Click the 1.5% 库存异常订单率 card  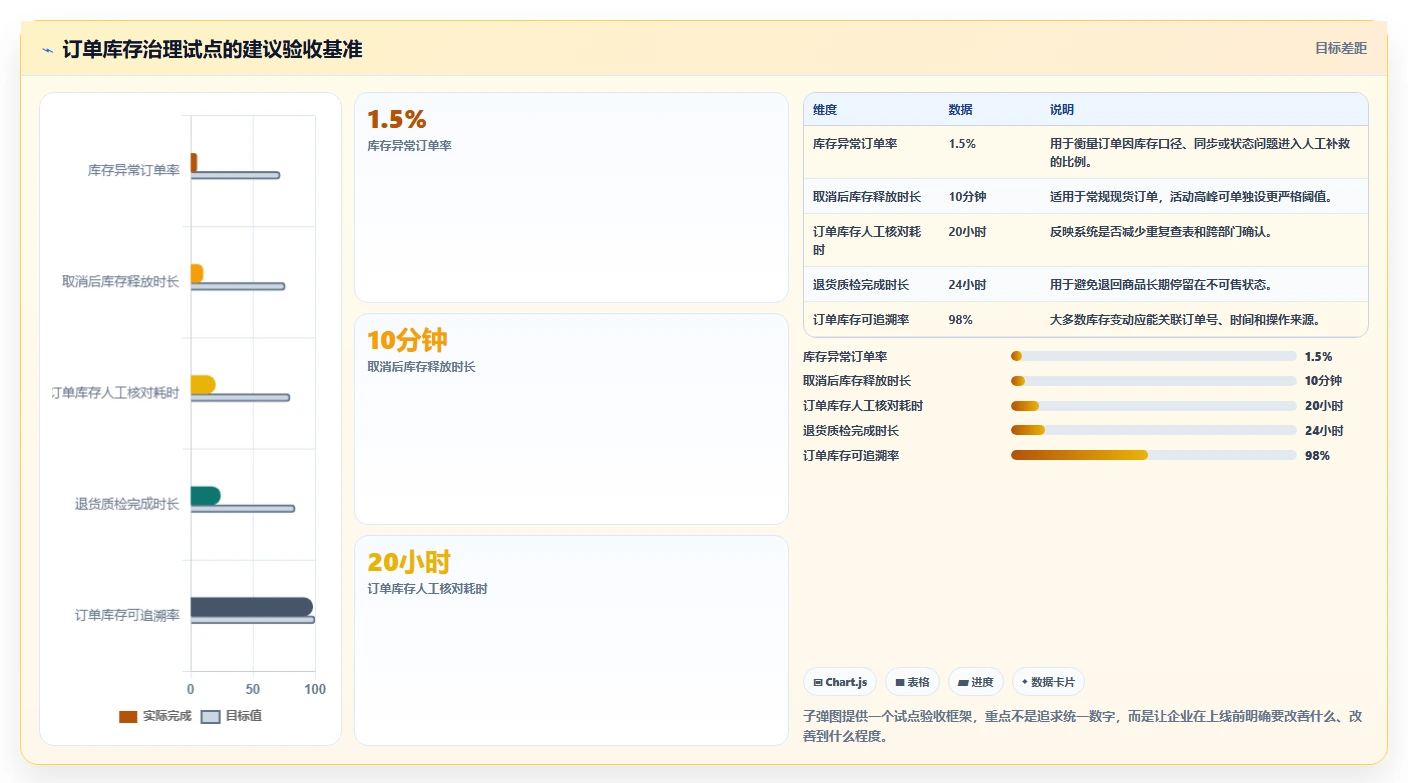tap(571, 197)
